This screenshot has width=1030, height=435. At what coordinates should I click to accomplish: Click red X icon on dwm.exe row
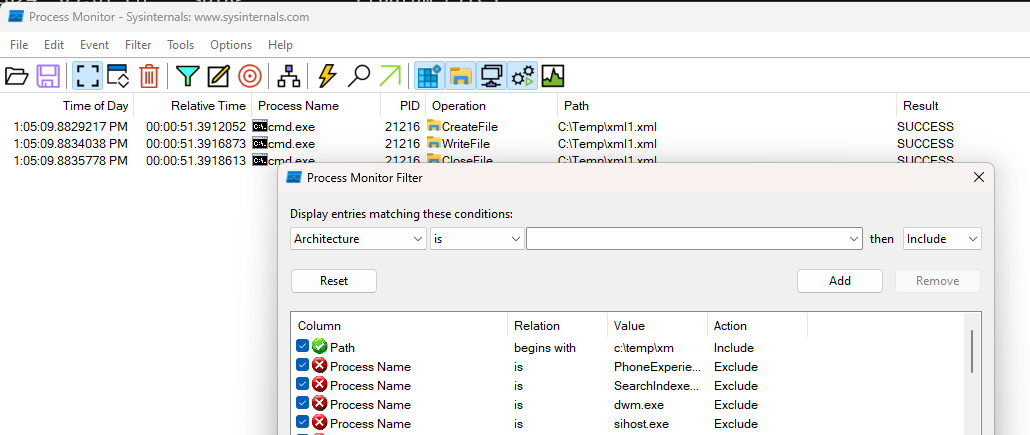click(320, 403)
